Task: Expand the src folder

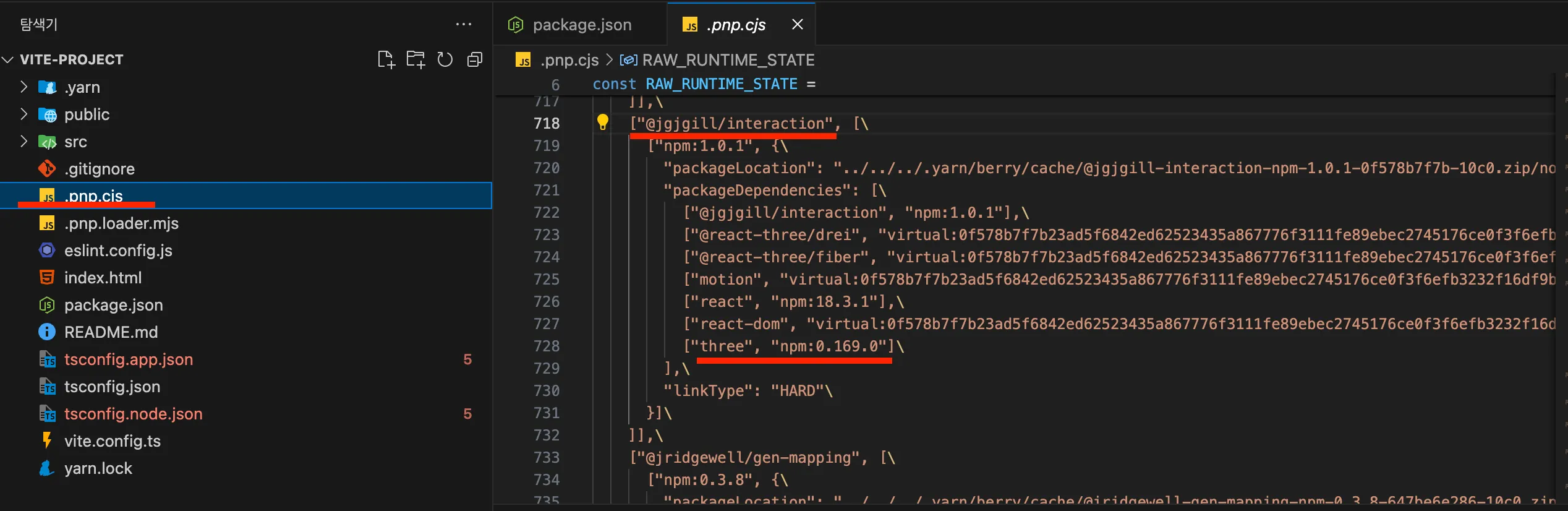Action: pyautogui.click(x=75, y=142)
